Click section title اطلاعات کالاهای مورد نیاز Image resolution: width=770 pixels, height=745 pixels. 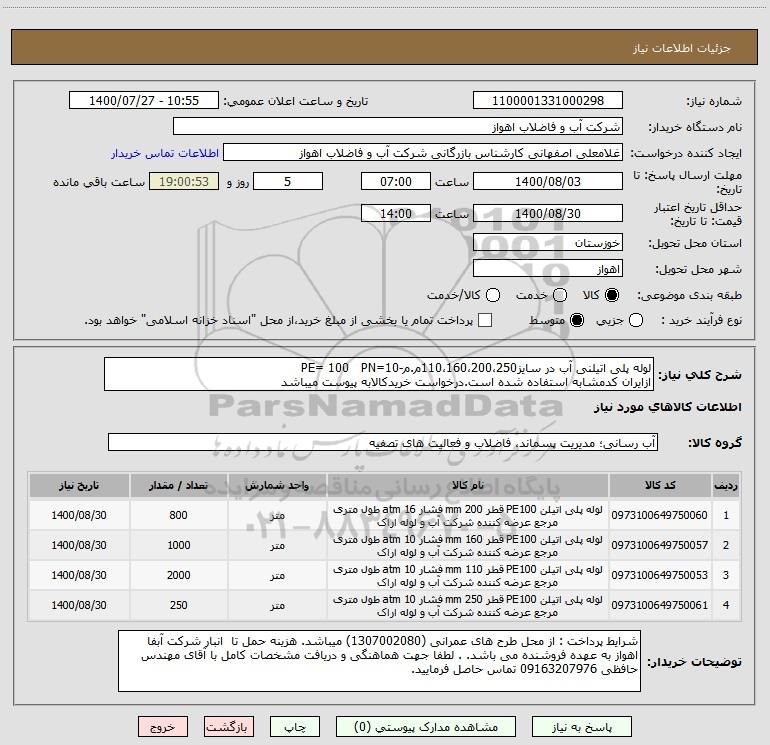pyautogui.click(x=667, y=407)
